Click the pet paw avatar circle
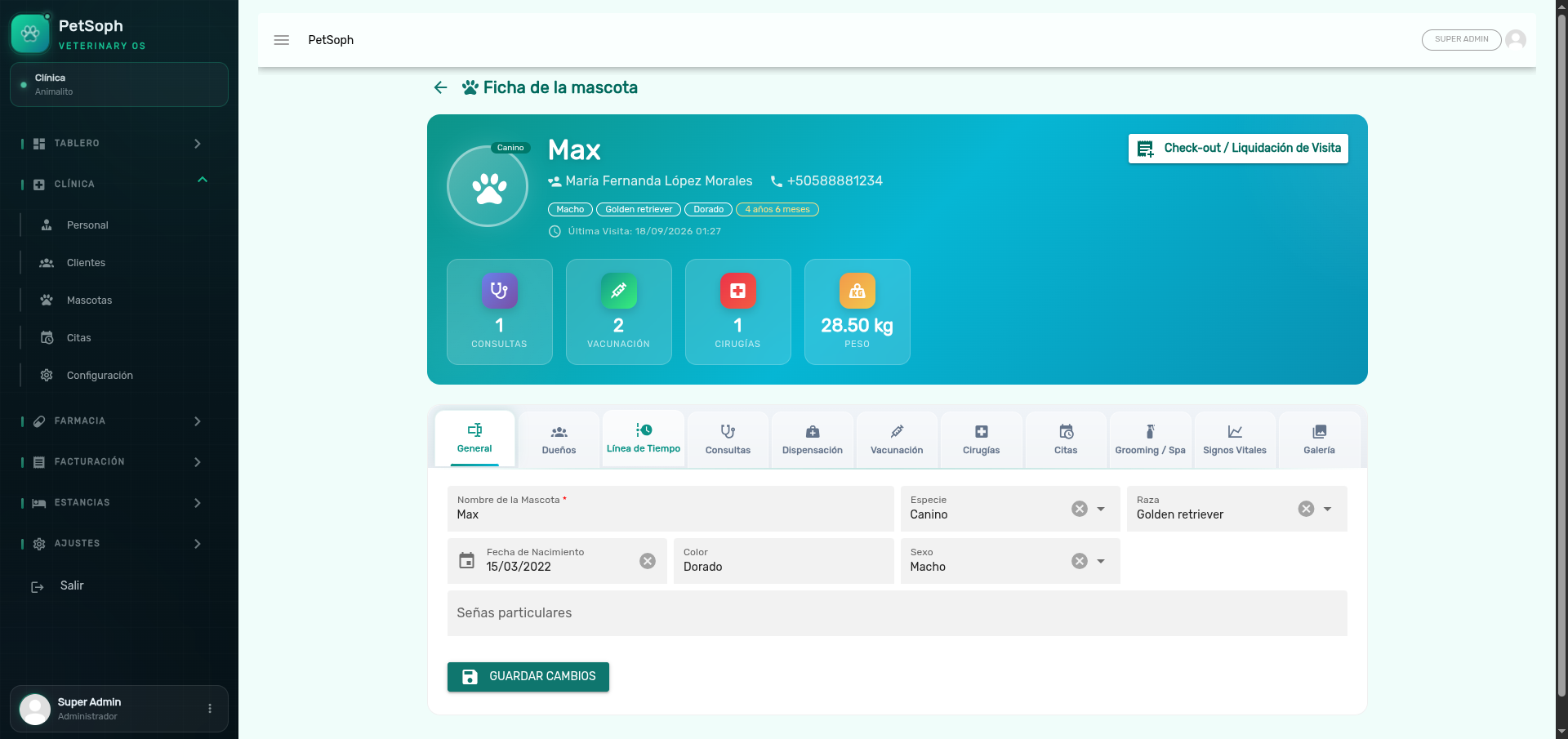This screenshot has height=739, width=1568. (x=488, y=187)
